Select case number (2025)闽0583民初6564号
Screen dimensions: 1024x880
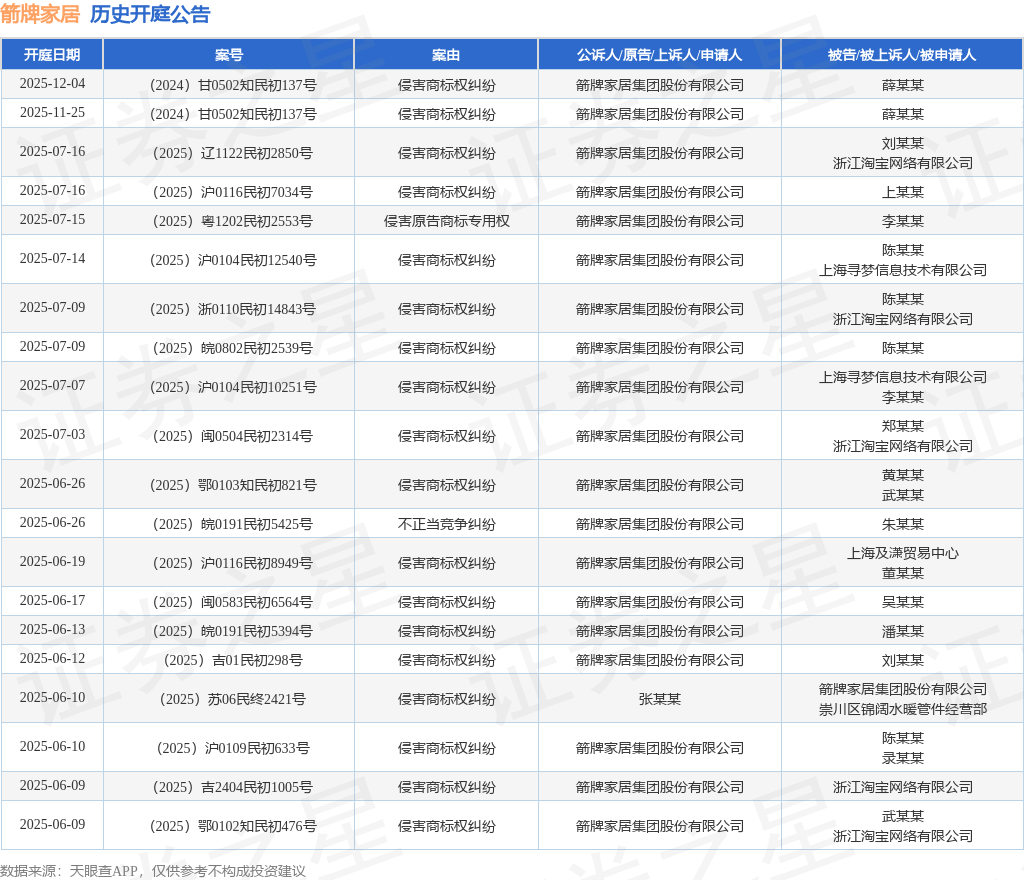pyautogui.click(x=232, y=602)
